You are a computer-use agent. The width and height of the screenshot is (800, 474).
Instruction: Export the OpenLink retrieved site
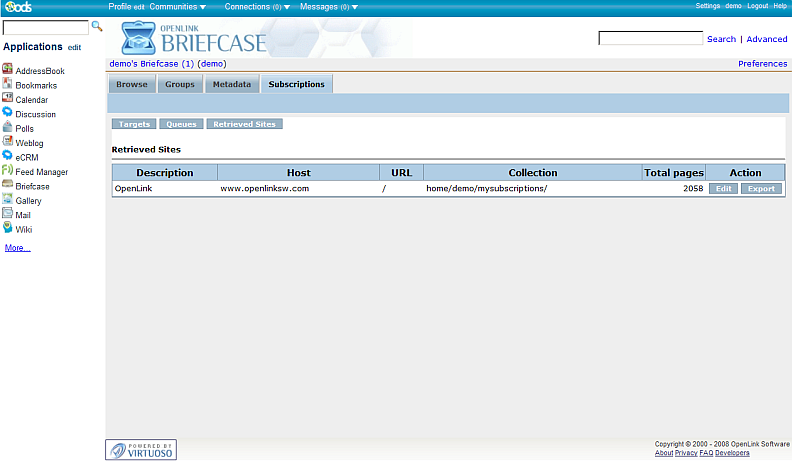(x=761, y=188)
